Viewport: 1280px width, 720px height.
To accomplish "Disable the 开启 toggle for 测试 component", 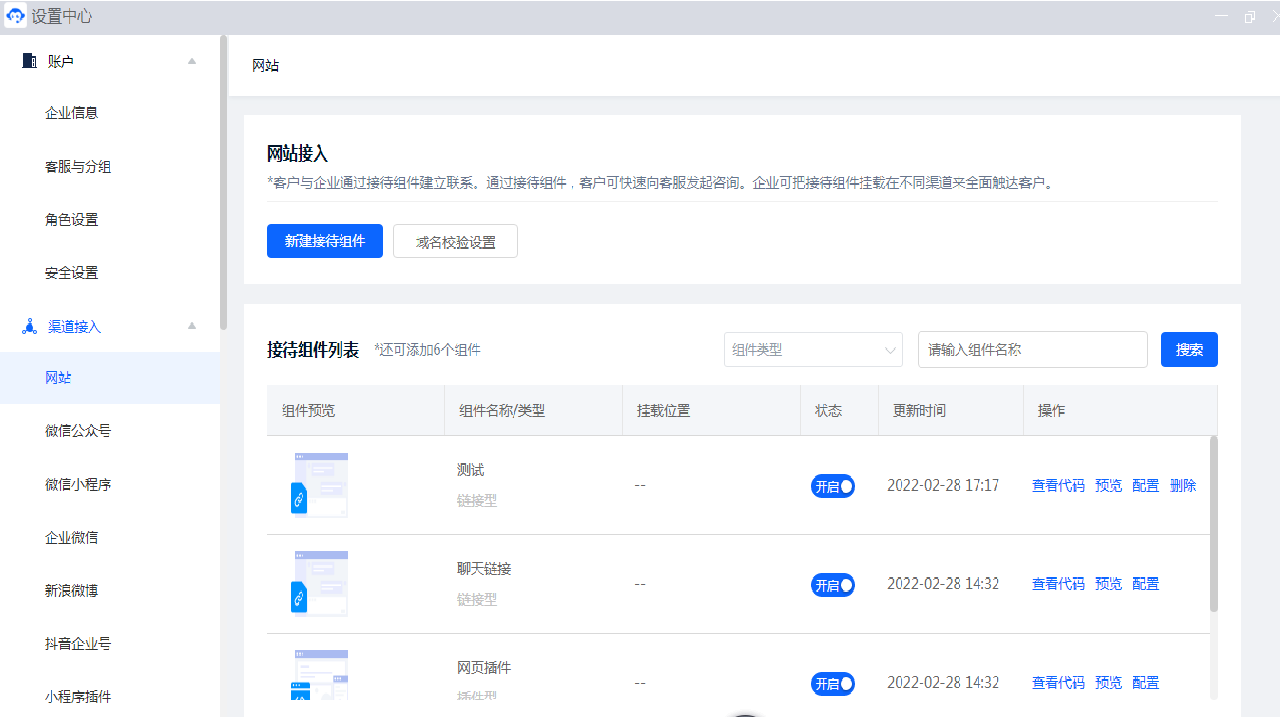I will (x=833, y=486).
